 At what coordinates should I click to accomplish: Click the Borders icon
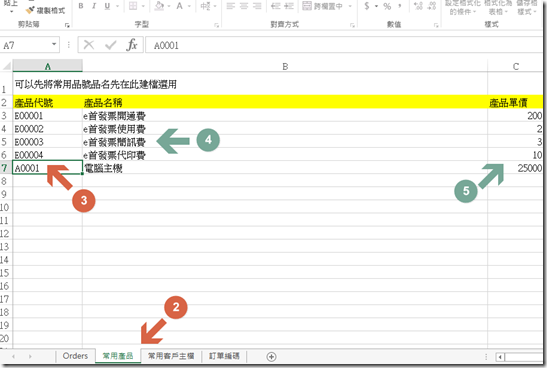(133, 6)
